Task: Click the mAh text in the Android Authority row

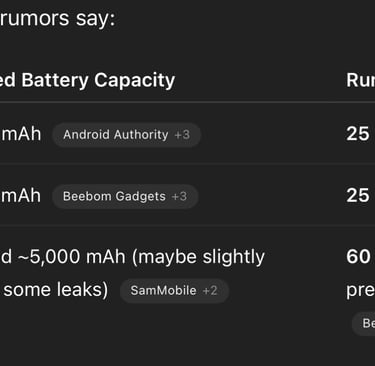Action: (21, 134)
